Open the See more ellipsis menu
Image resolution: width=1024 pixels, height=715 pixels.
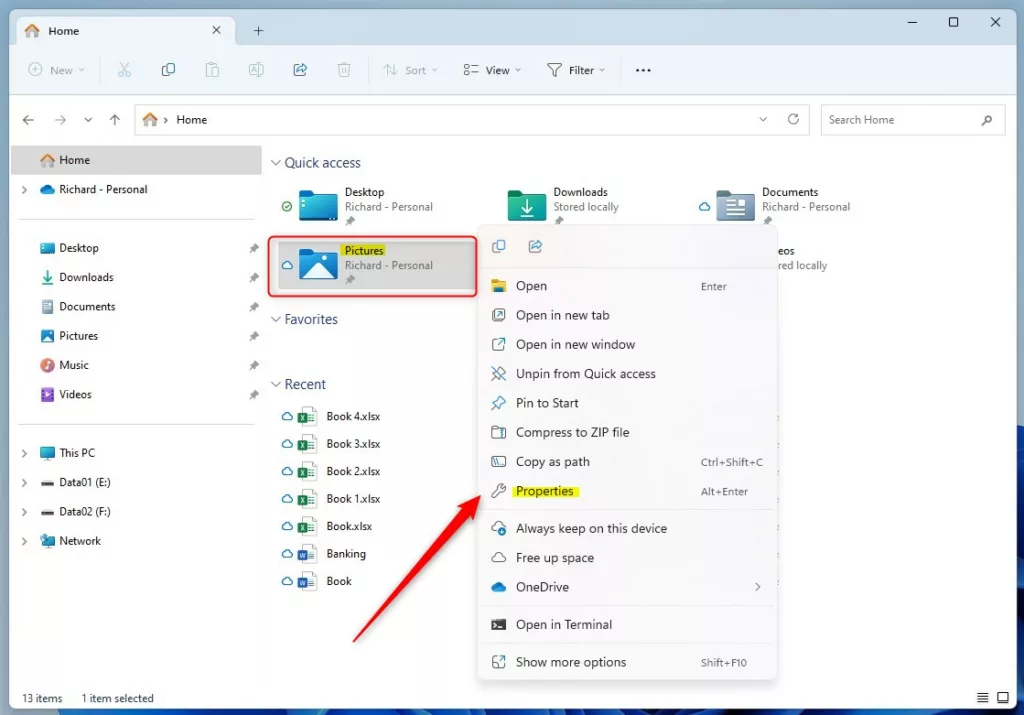(x=643, y=70)
